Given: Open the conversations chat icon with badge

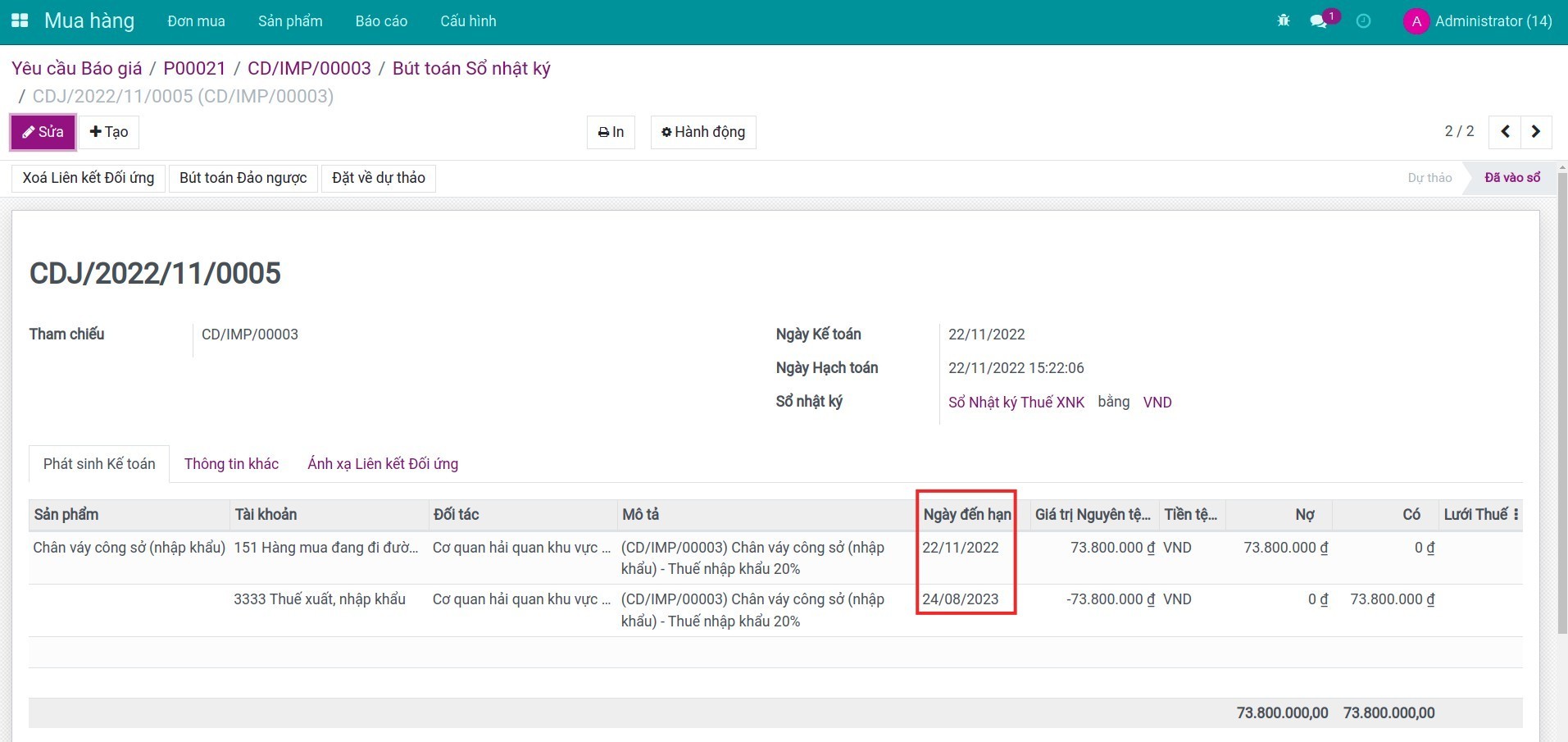Looking at the screenshot, I should pos(1319,21).
